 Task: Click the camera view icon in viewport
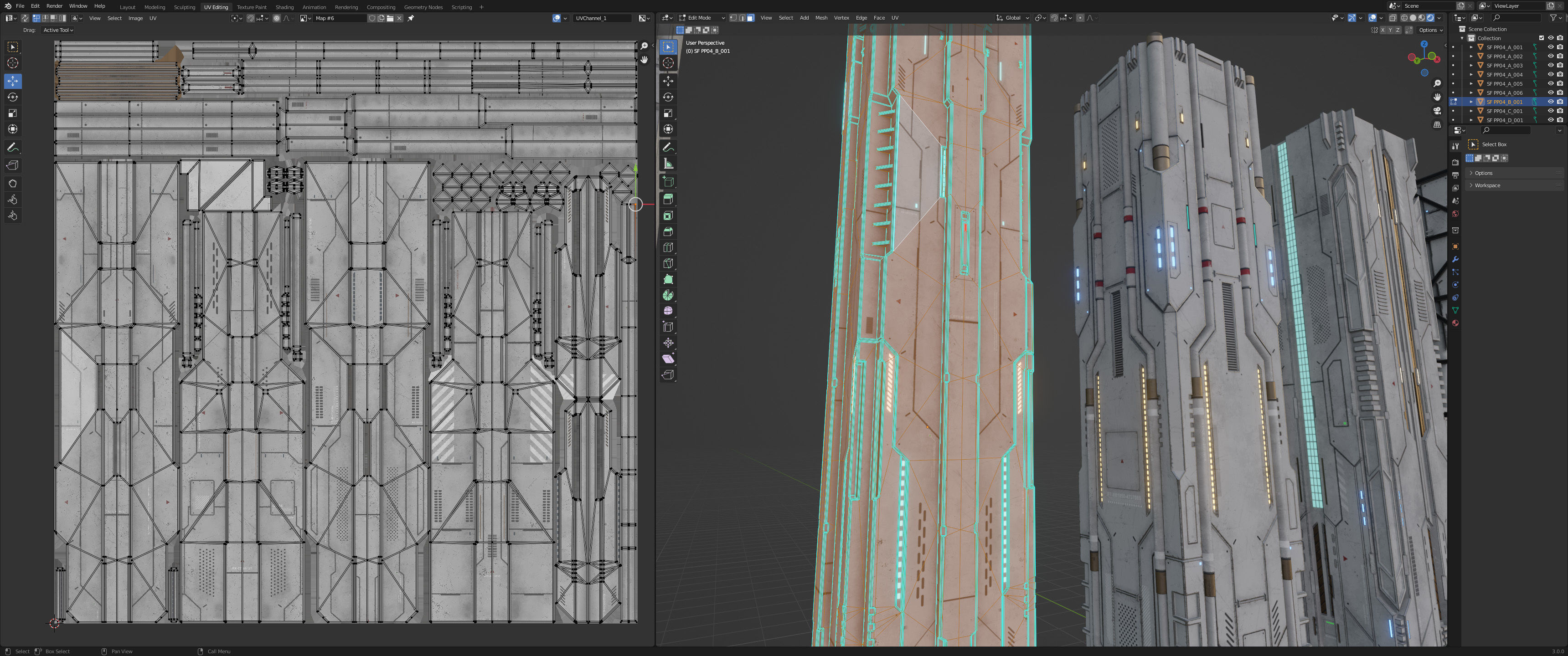1437,111
